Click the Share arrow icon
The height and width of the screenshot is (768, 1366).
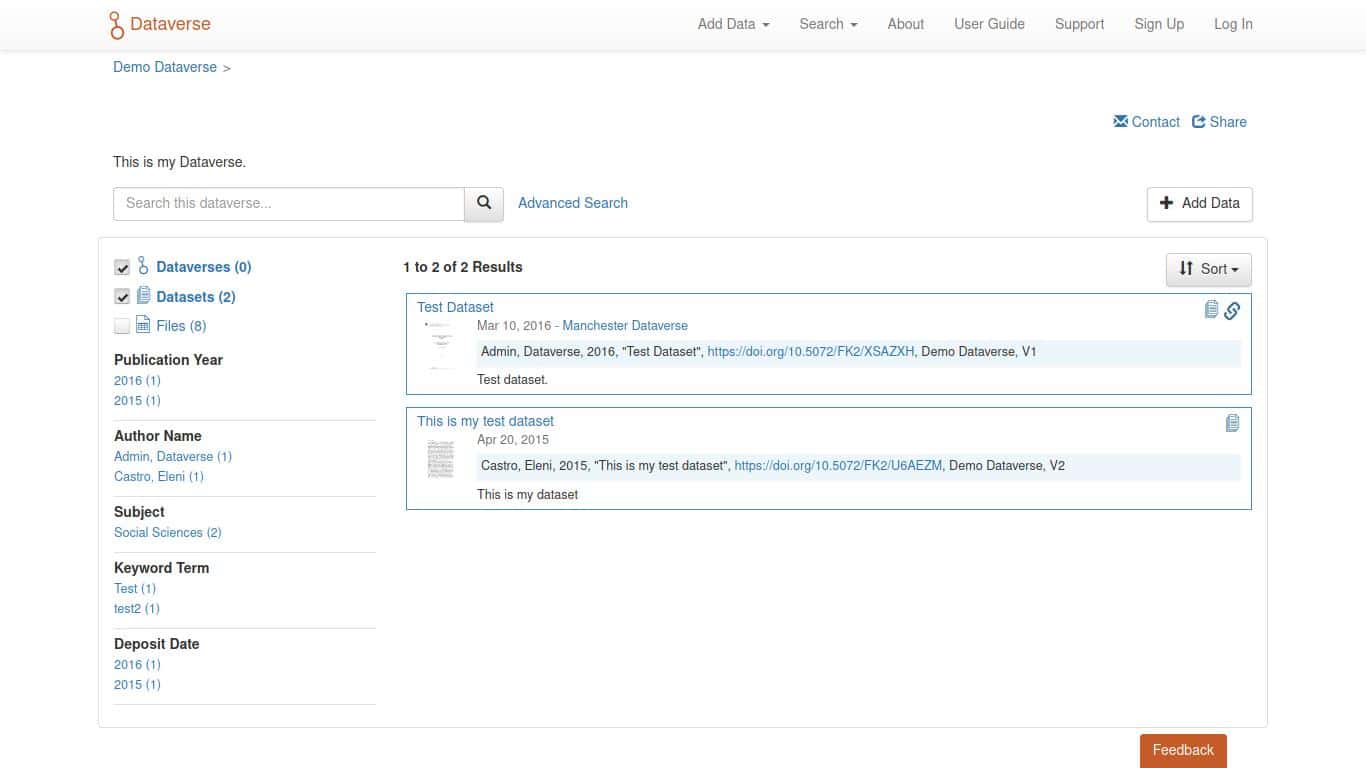coord(1199,122)
